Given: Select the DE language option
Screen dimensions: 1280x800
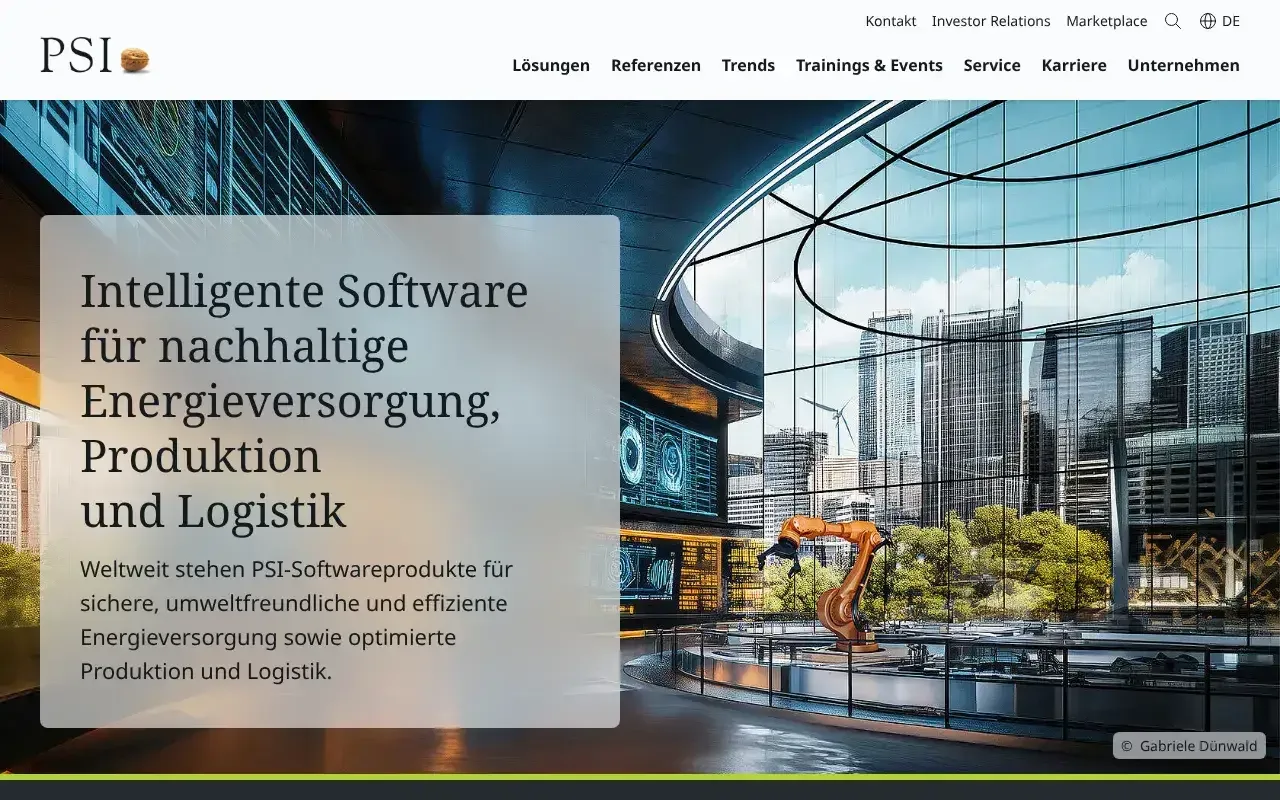Looking at the screenshot, I should click(x=1231, y=21).
